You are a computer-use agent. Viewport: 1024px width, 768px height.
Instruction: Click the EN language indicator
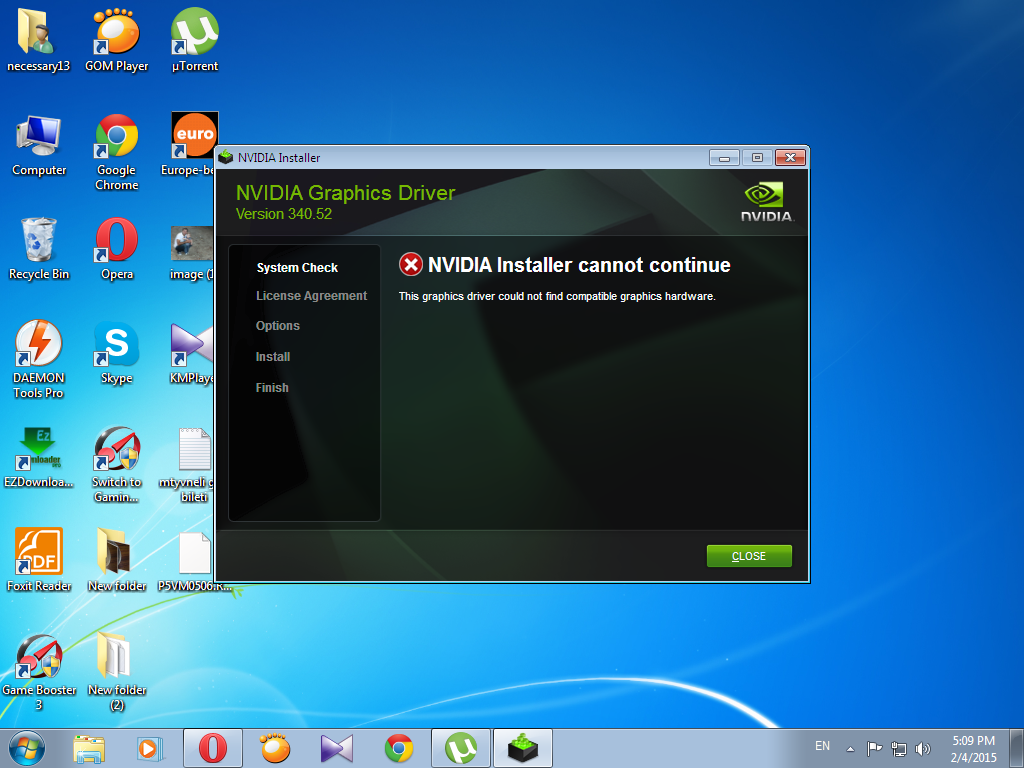coord(822,746)
